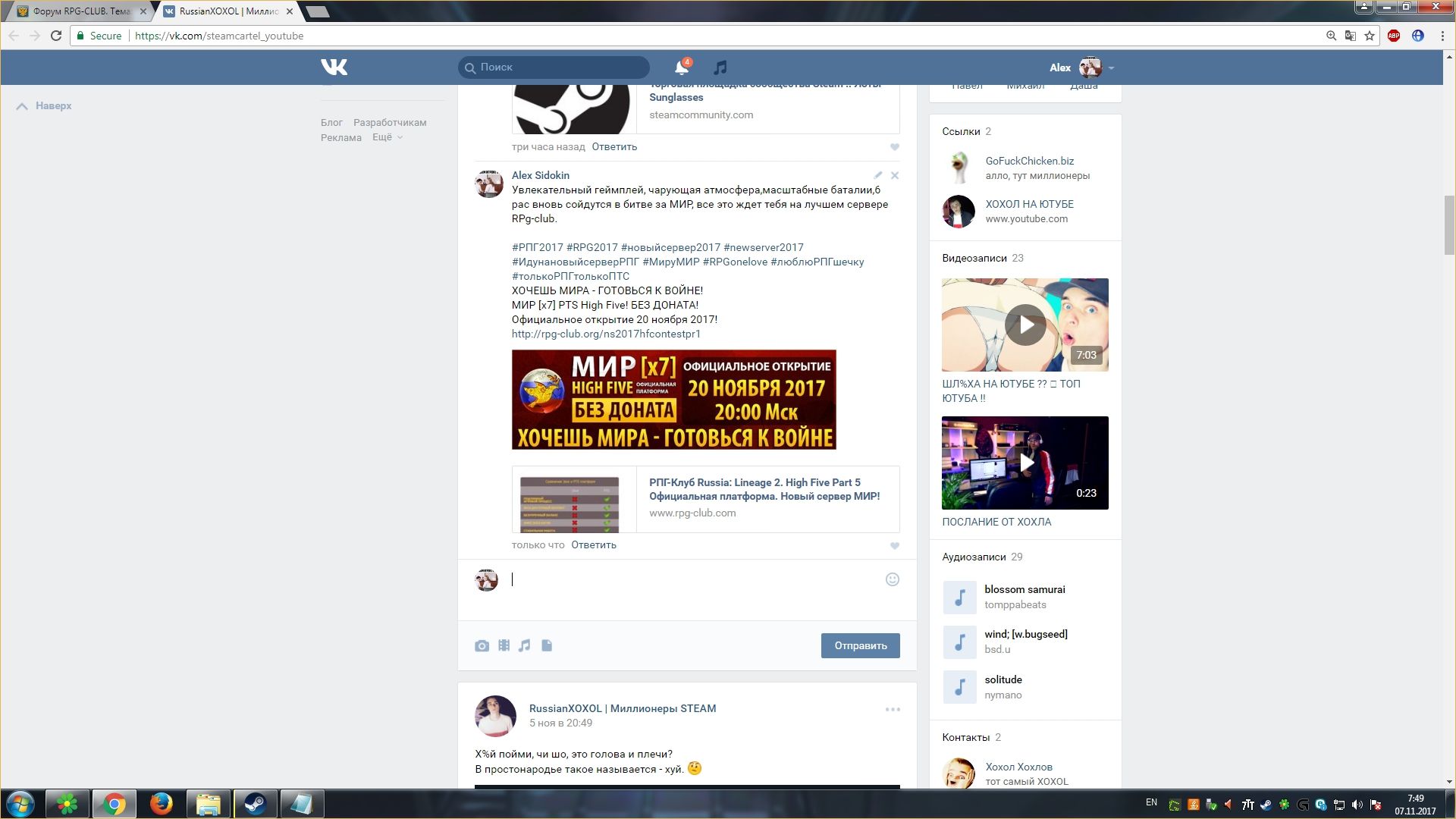Image resolution: width=1456 pixels, height=819 pixels.
Task: Open the rpg-club.org contest link
Action: (606, 334)
